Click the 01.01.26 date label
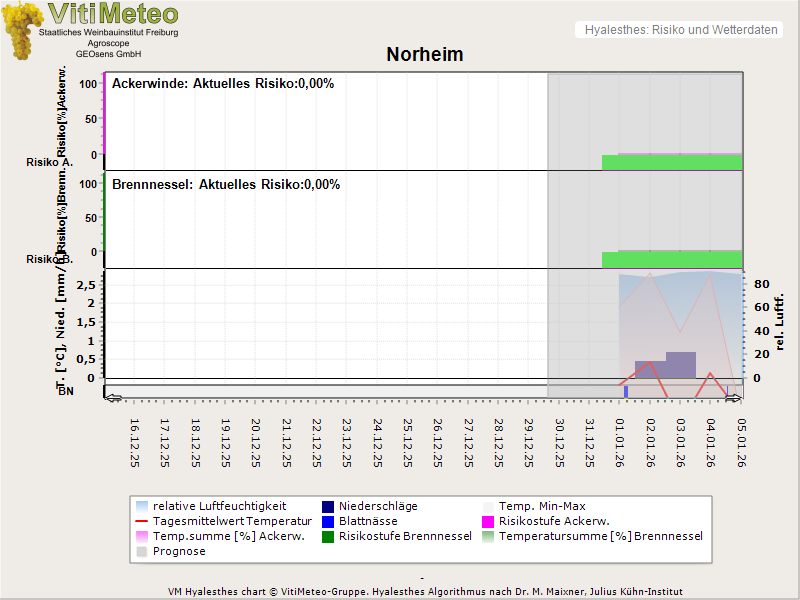Screen dimensions: 800x600 click(621, 441)
